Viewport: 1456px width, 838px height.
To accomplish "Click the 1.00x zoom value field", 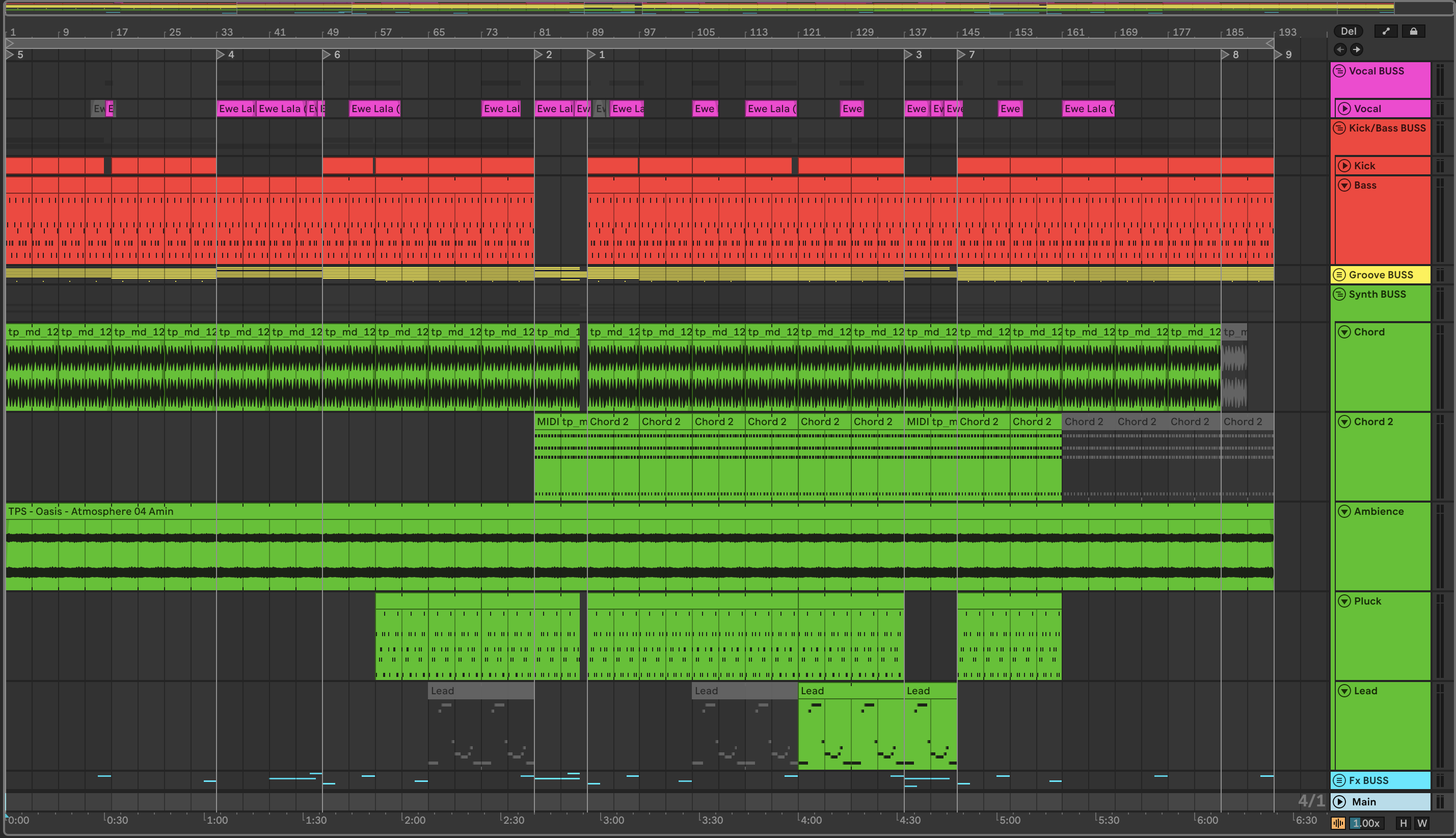I will 1366,824.
